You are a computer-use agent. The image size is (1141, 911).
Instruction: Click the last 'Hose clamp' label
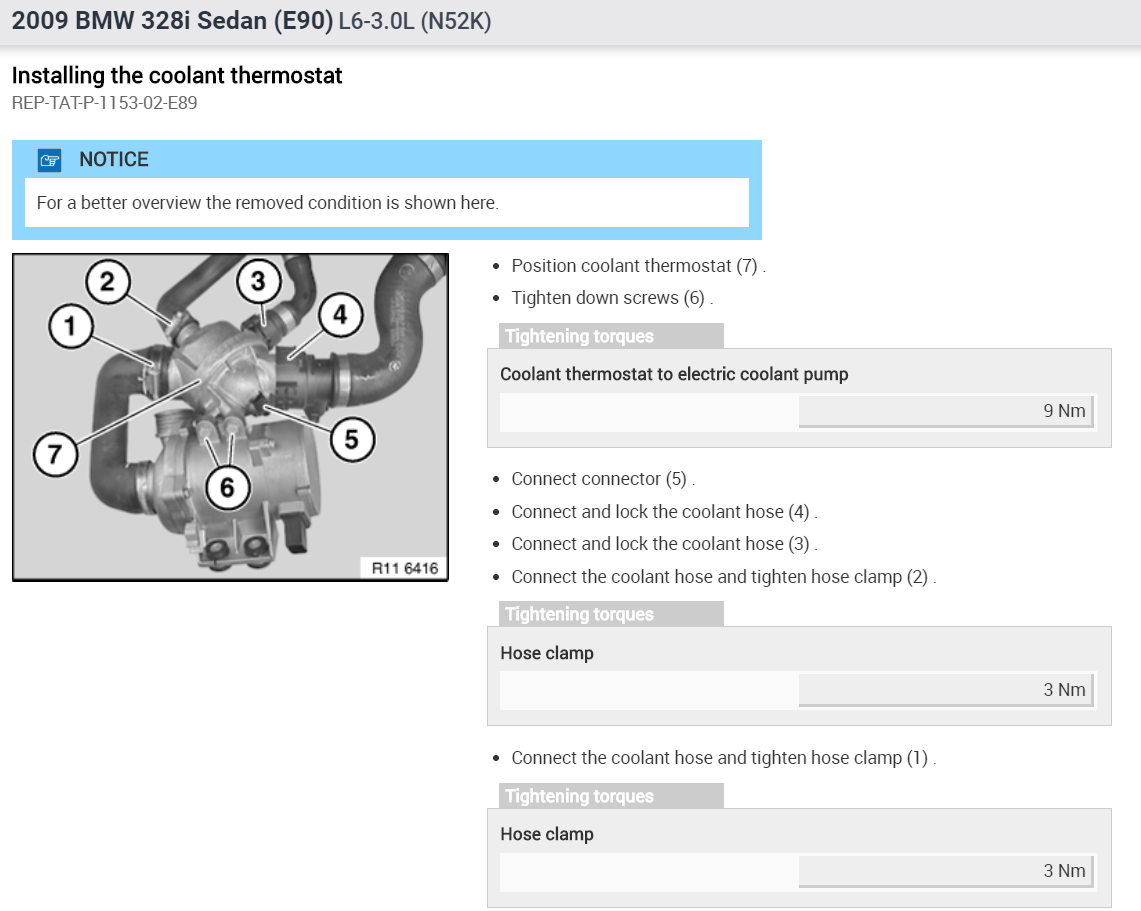[546, 834]
